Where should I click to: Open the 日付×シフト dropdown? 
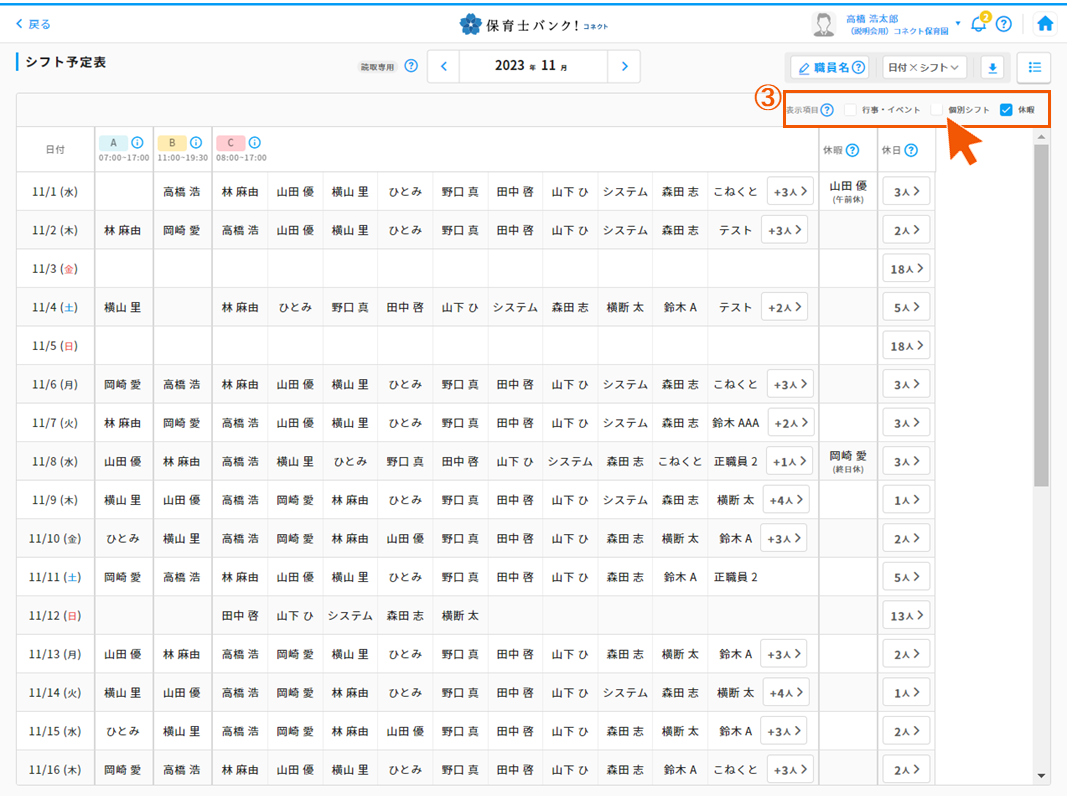pyautogui.click(x=923, y=68)
